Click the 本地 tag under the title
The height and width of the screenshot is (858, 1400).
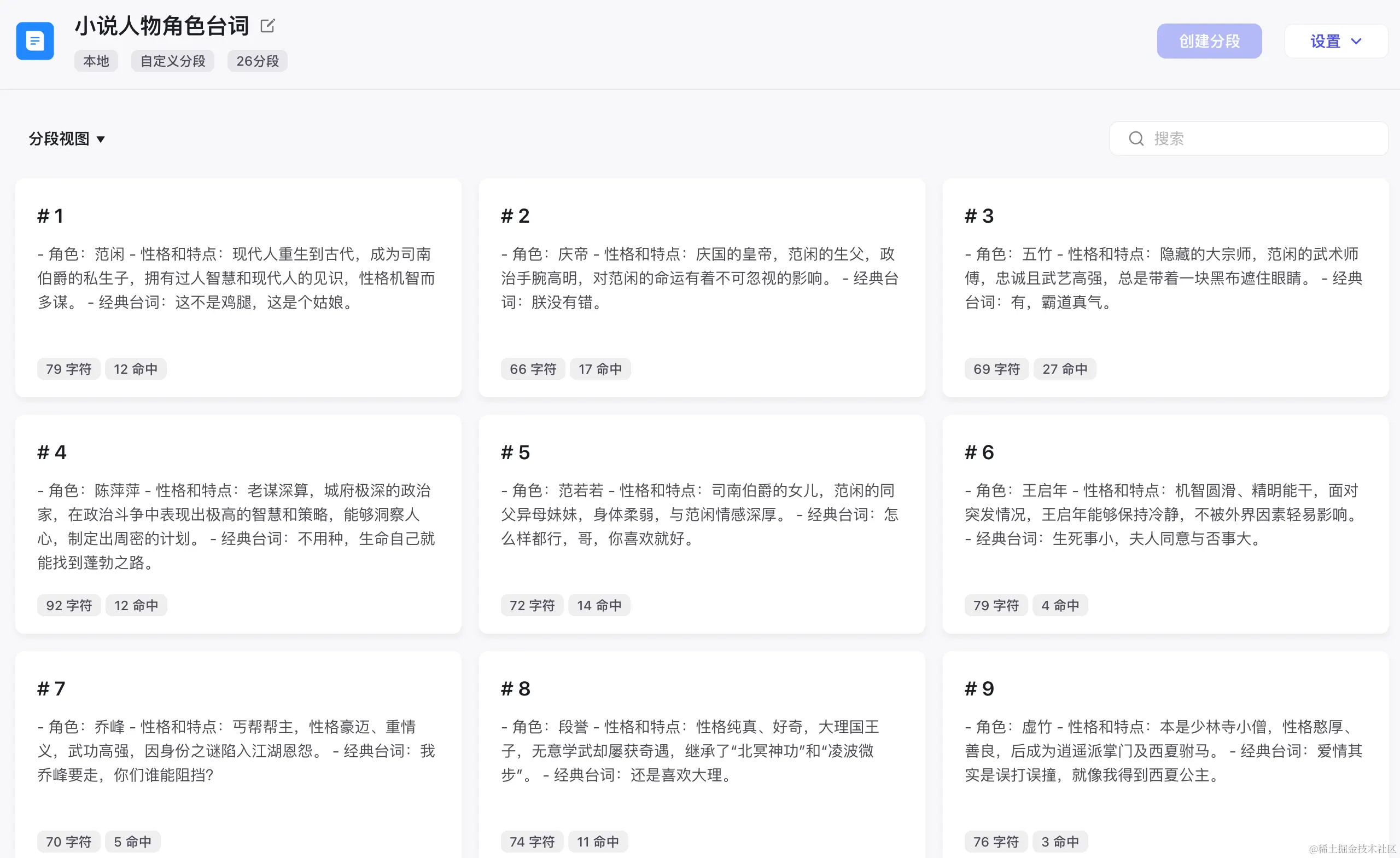pyautogui.click(x=96, y=61)
